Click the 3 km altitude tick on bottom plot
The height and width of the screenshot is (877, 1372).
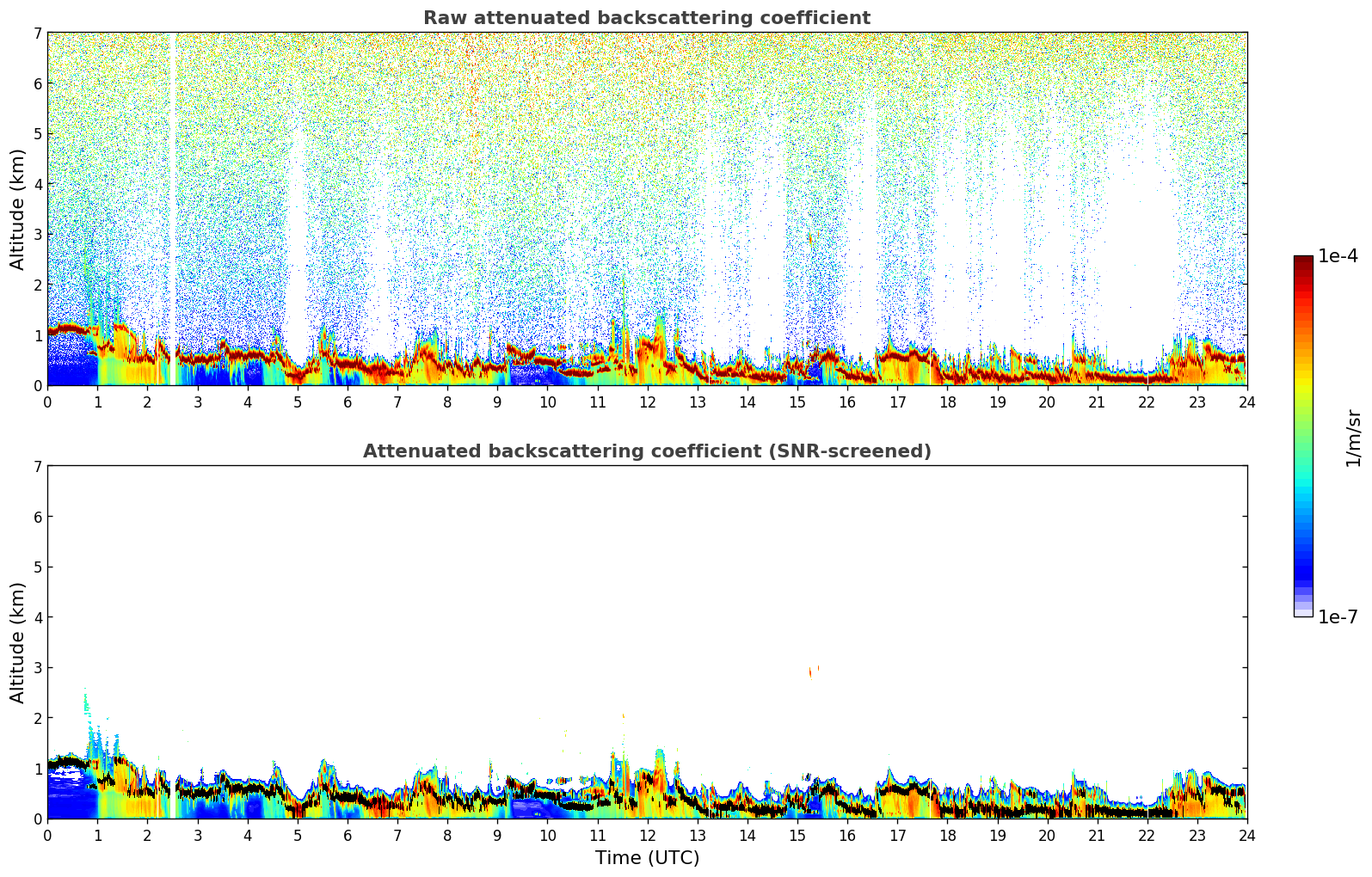(37, 668)
